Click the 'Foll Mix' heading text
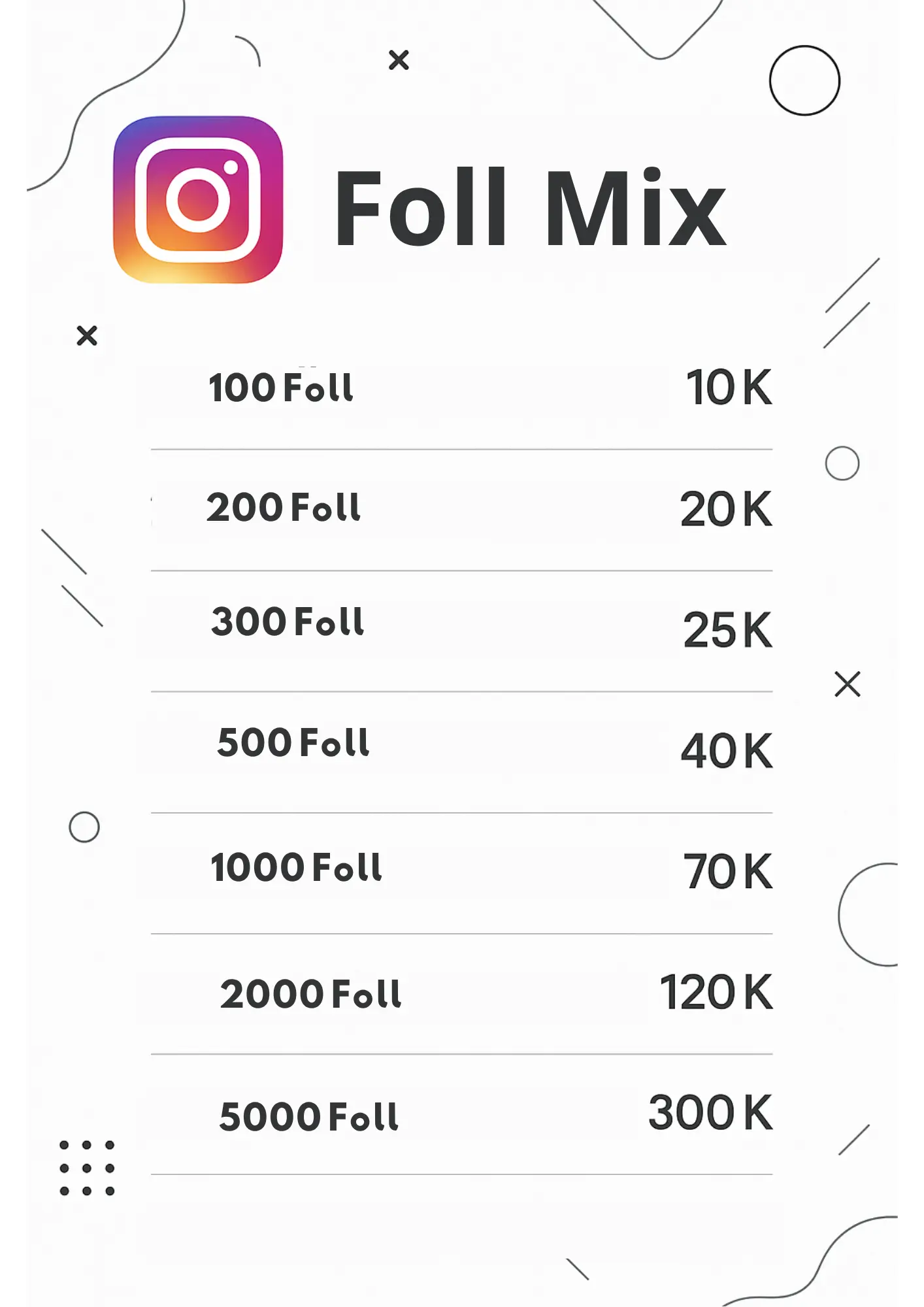Screen dimensions: 924x1307 (x=530, y=207)
